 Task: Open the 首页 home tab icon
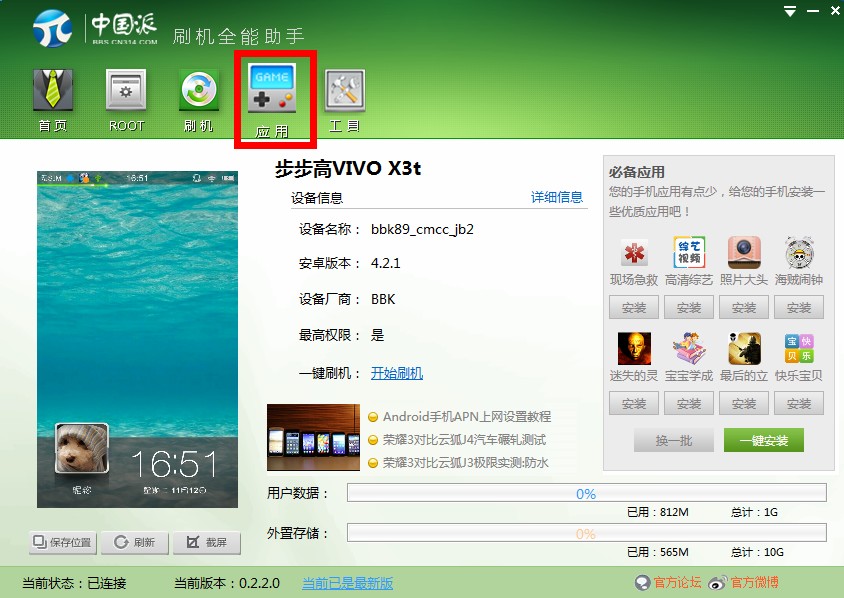click(x=53, y=90)
